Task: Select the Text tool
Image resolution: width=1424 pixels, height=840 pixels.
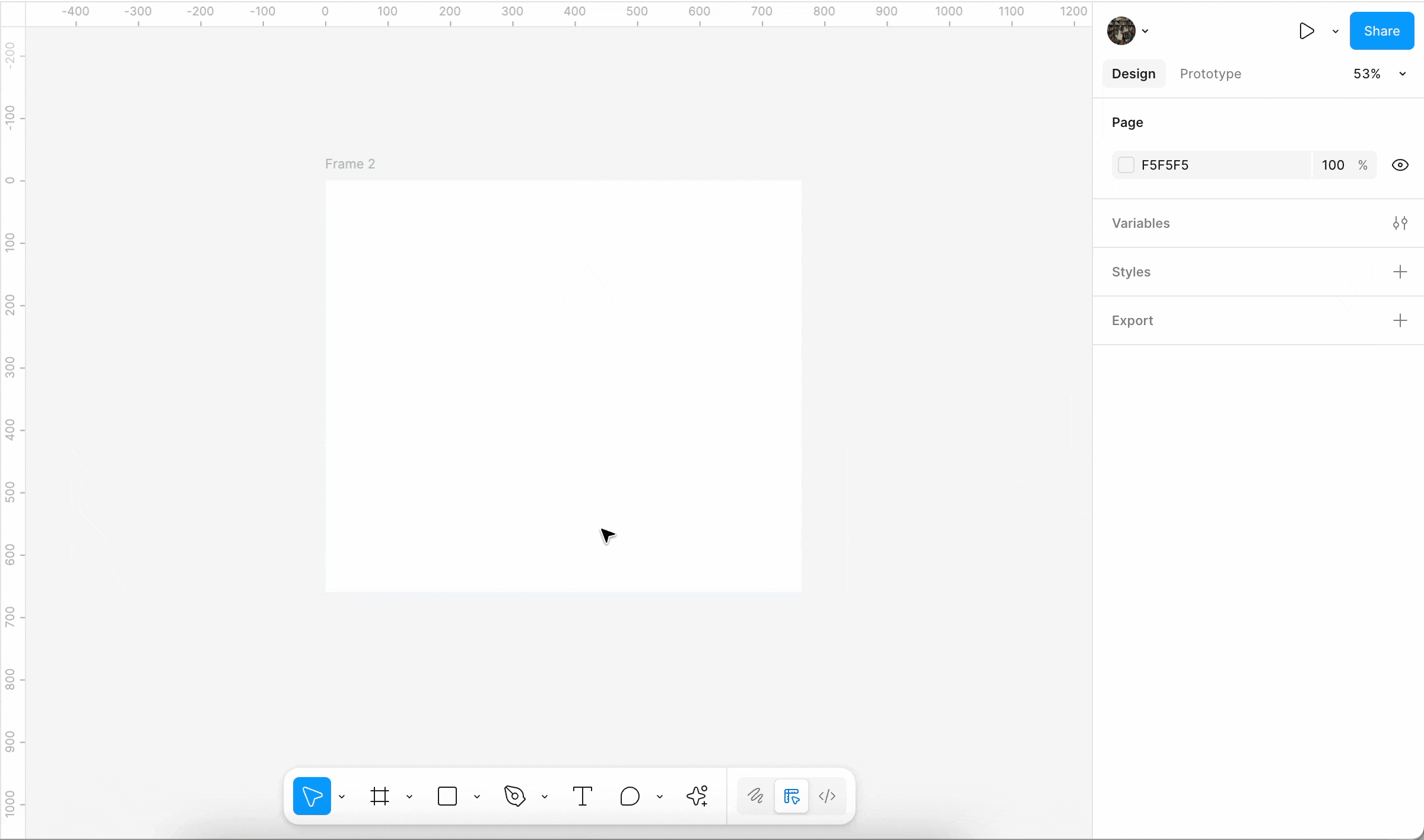Action: point(582,796)
